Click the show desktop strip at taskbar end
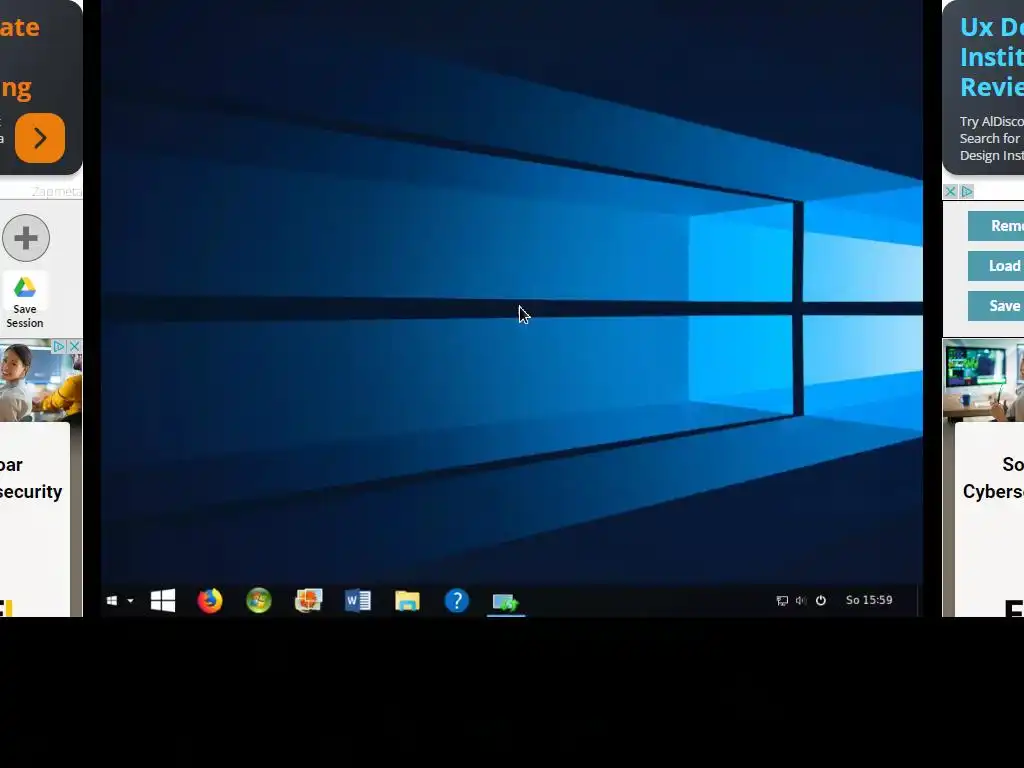The image size is (1024, 768). point(920,600)
